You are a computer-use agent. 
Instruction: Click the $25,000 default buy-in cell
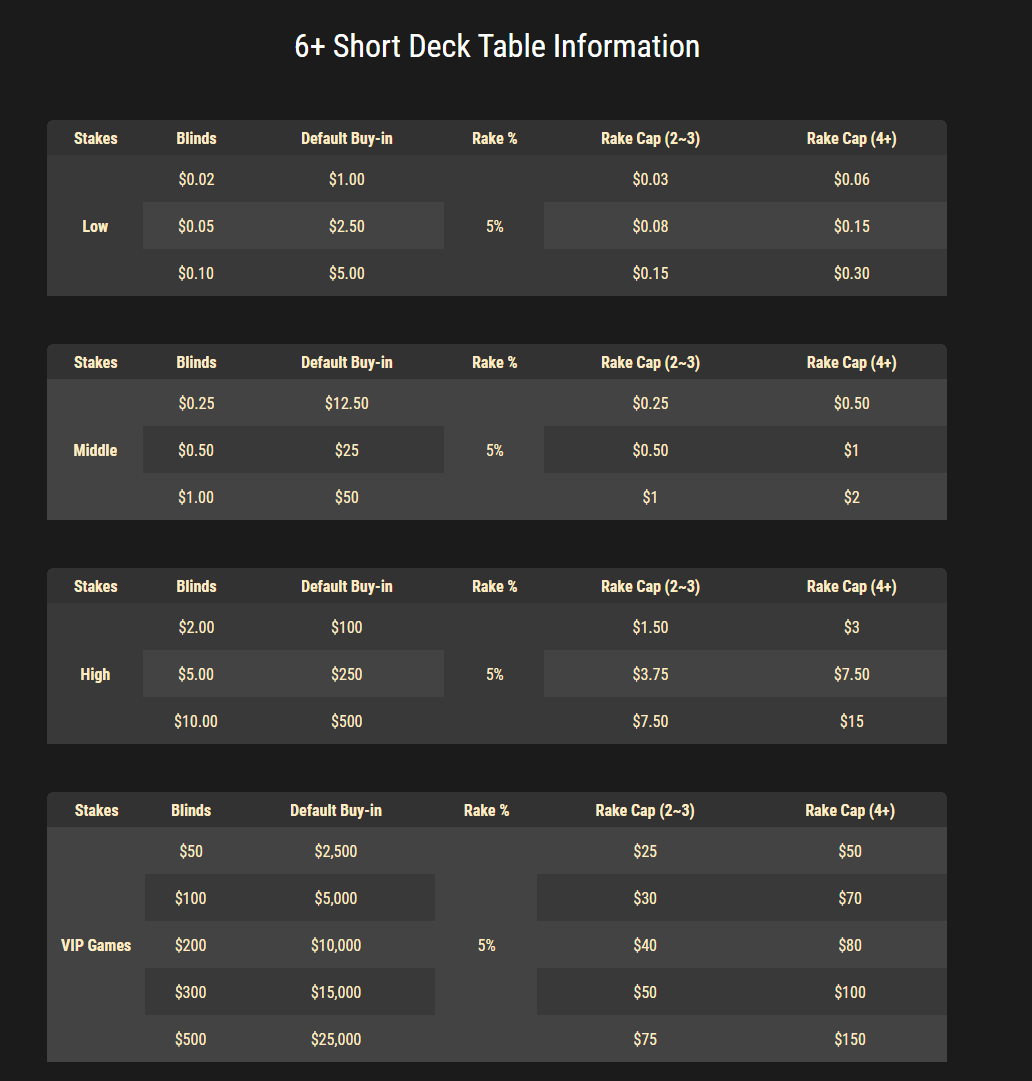tap(336, 1039)
